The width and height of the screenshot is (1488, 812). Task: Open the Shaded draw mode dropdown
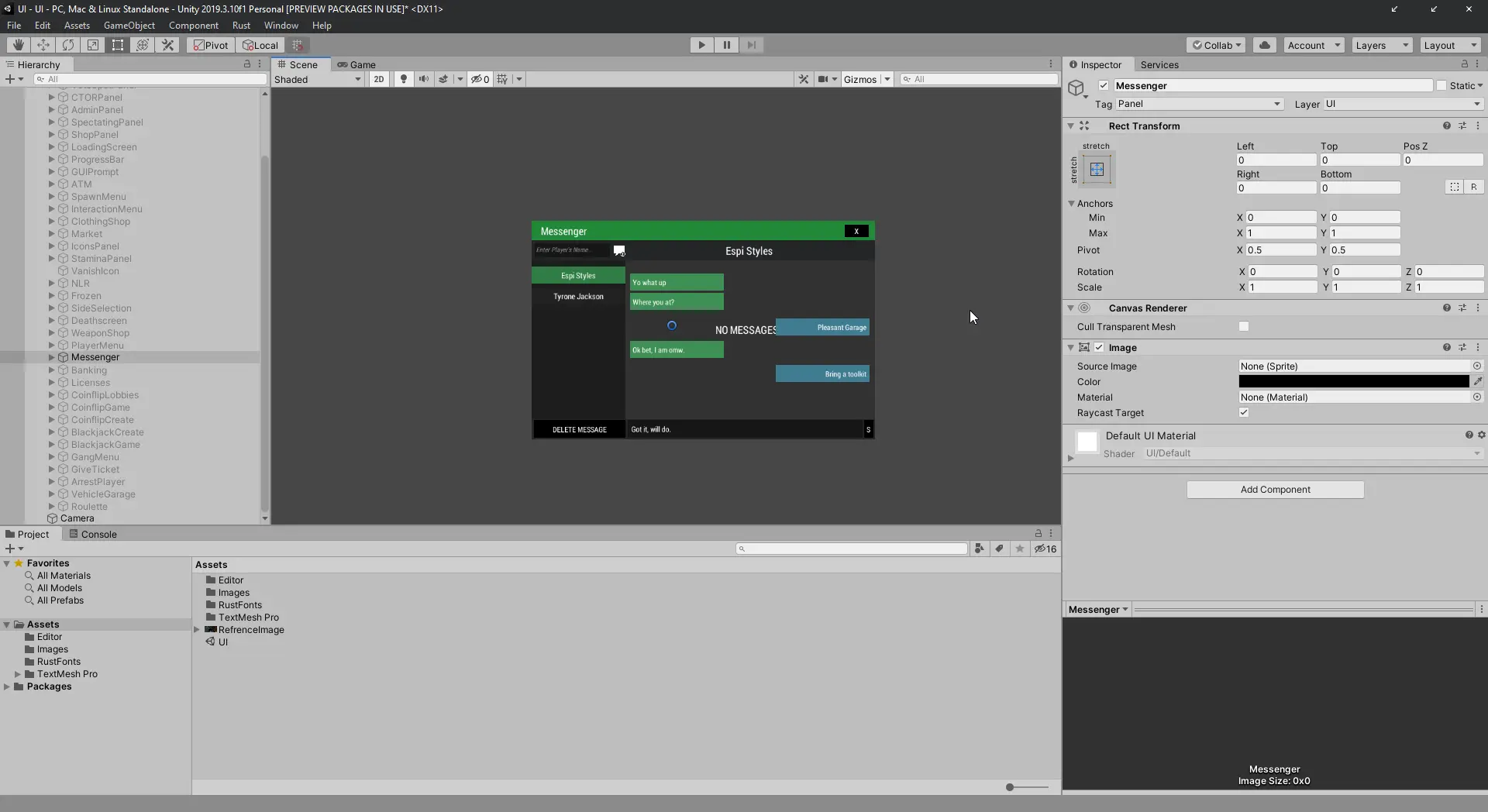tap(318, 79)
